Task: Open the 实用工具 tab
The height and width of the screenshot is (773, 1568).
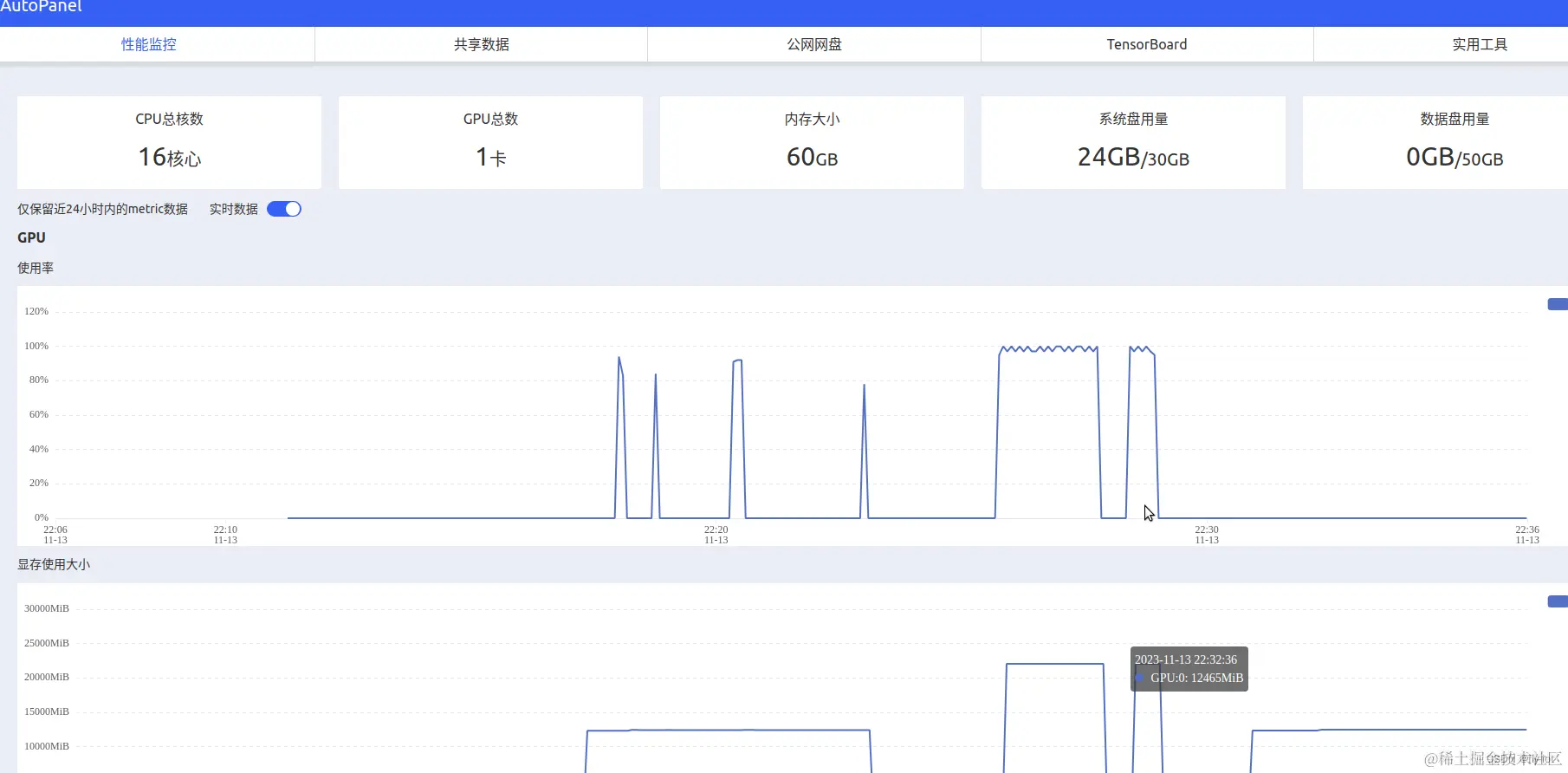Action: coord(1480,44)
